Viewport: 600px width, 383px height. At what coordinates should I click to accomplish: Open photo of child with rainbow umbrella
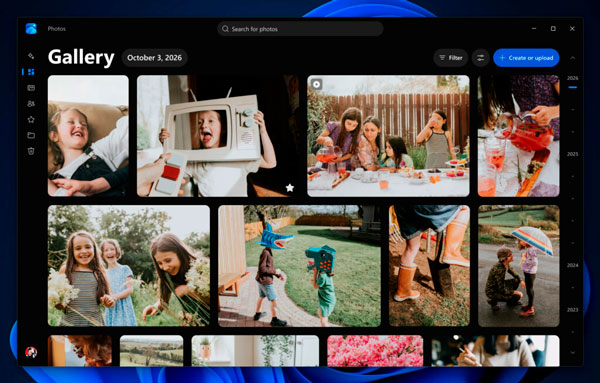click(518, 266)
